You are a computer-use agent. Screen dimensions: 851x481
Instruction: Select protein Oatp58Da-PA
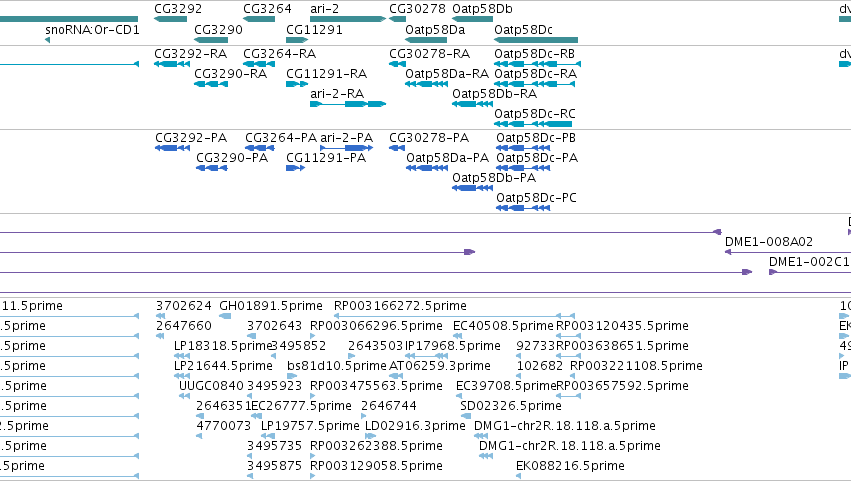click(x=447, y=158)
